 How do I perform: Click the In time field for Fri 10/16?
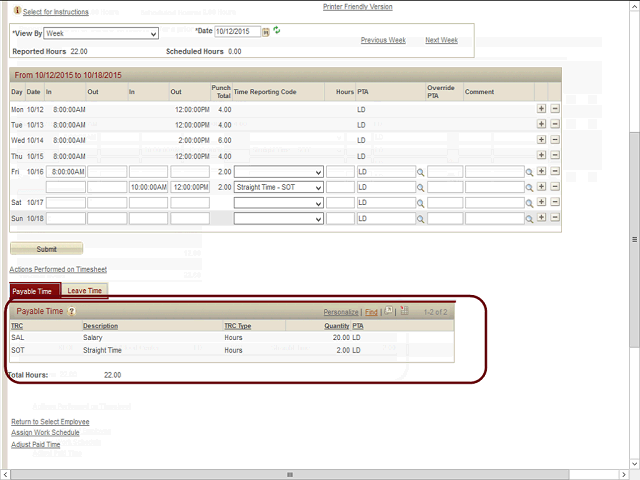pos(65,172)
